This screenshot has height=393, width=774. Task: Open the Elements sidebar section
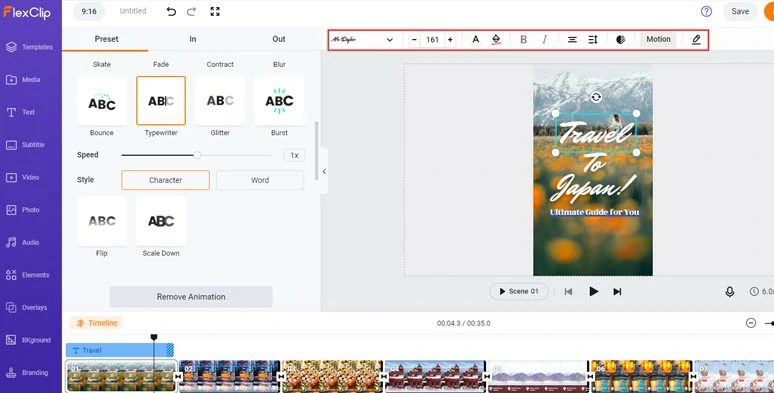pyautogui.click(x=31, y=275)
